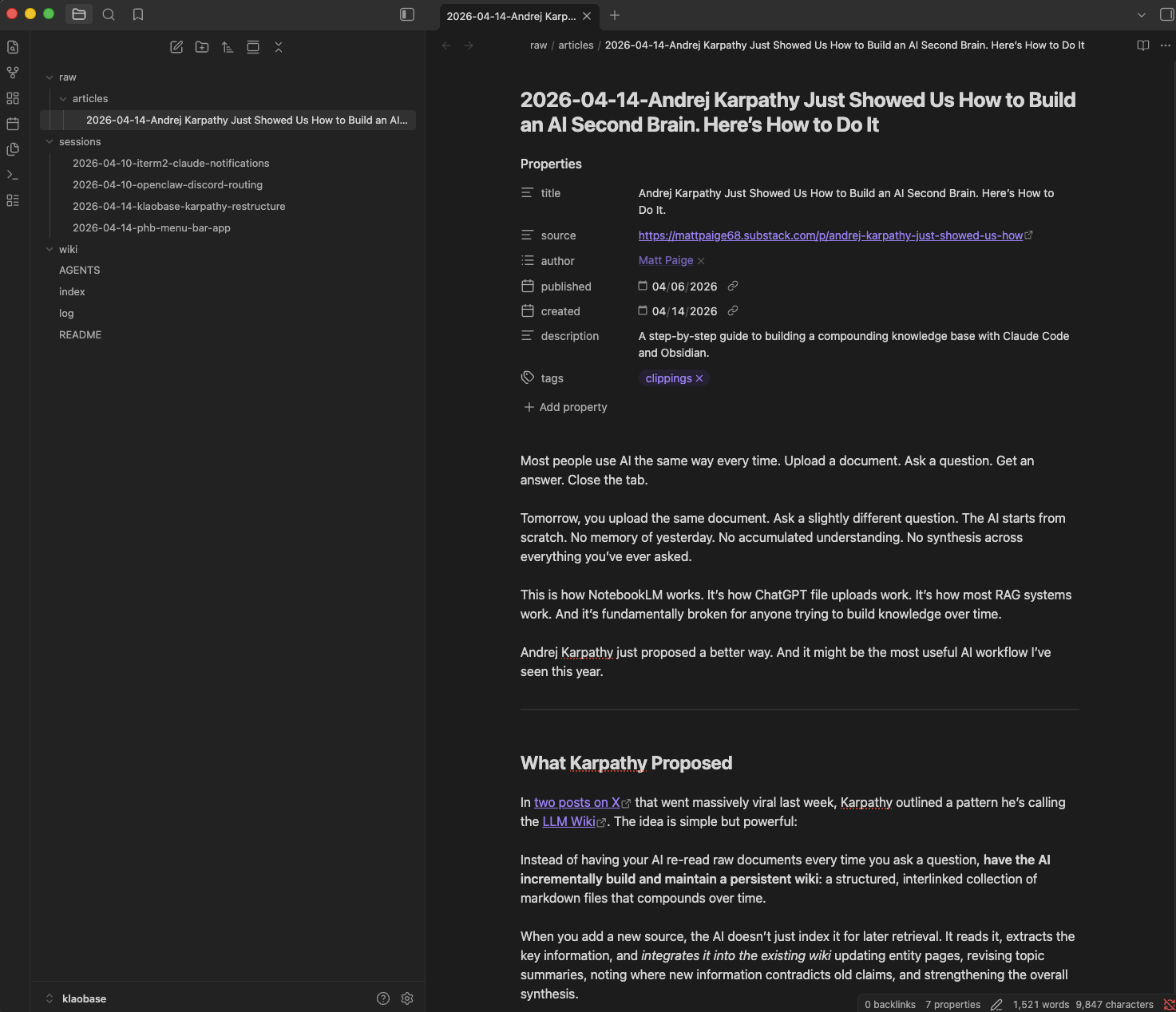Open the bookmarks pane icon
Screen dimensions: 1176x1012
[x=138, y=14]
